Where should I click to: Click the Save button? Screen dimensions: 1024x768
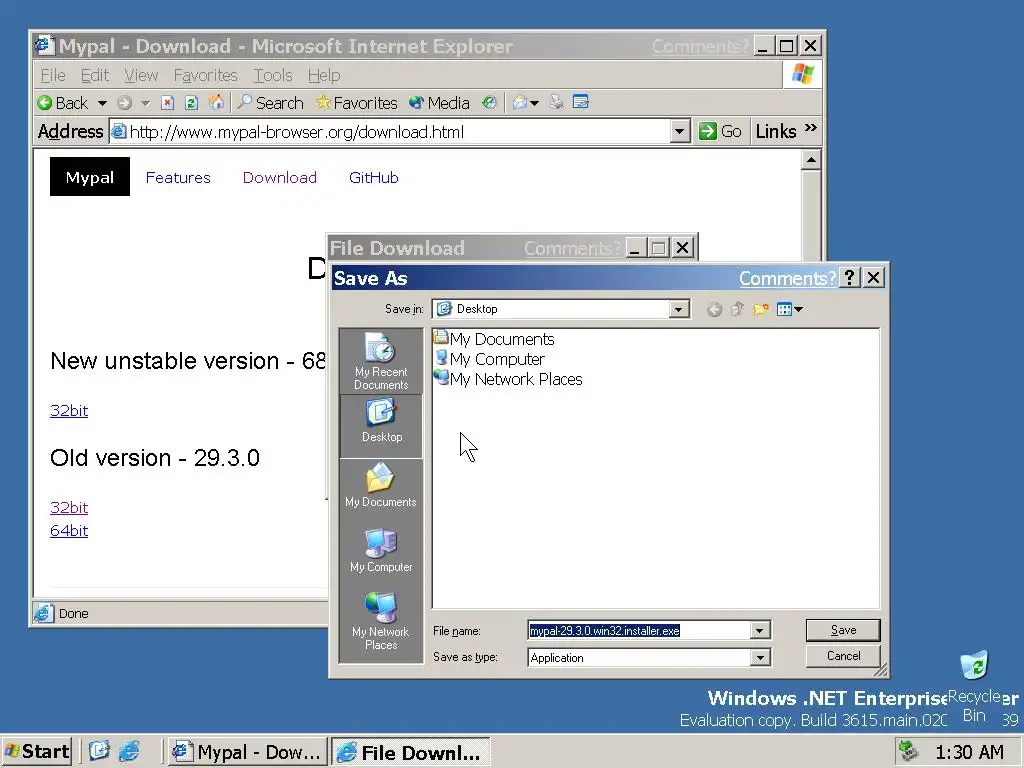coord(843,630)
